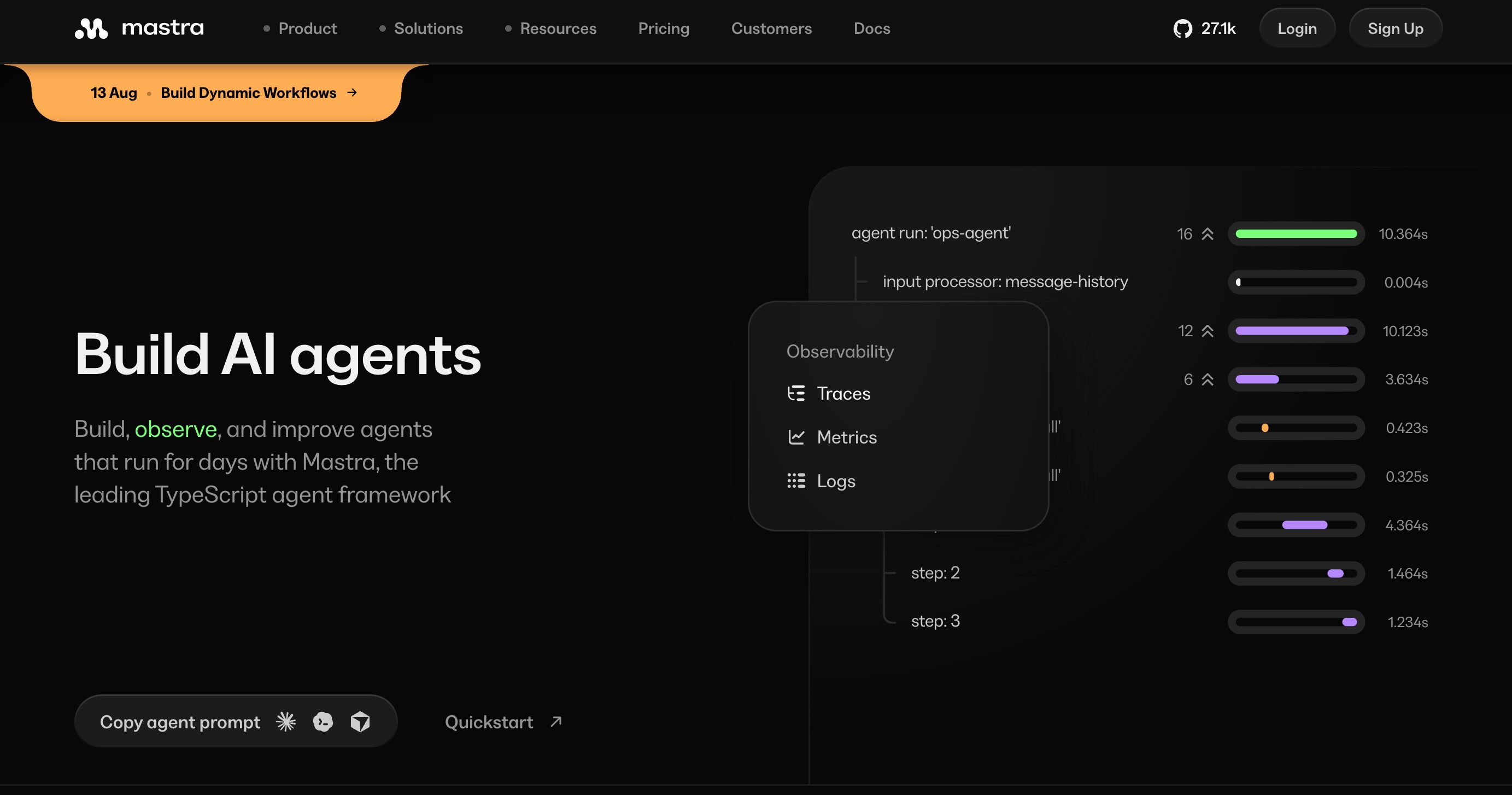Go to the Pricing page

(663, 28)
